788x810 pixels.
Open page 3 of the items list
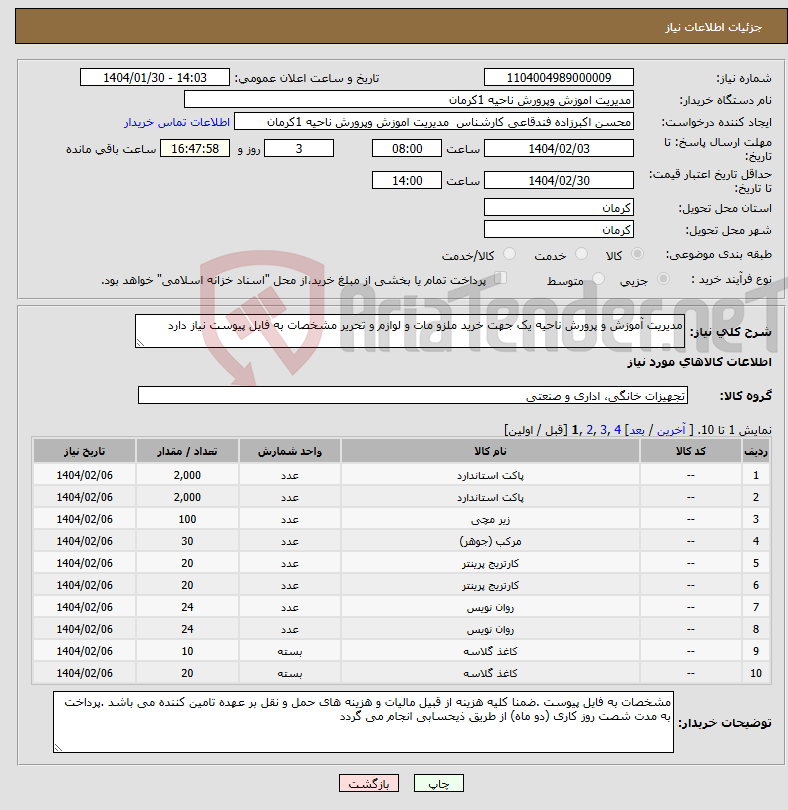pos(603,430)
